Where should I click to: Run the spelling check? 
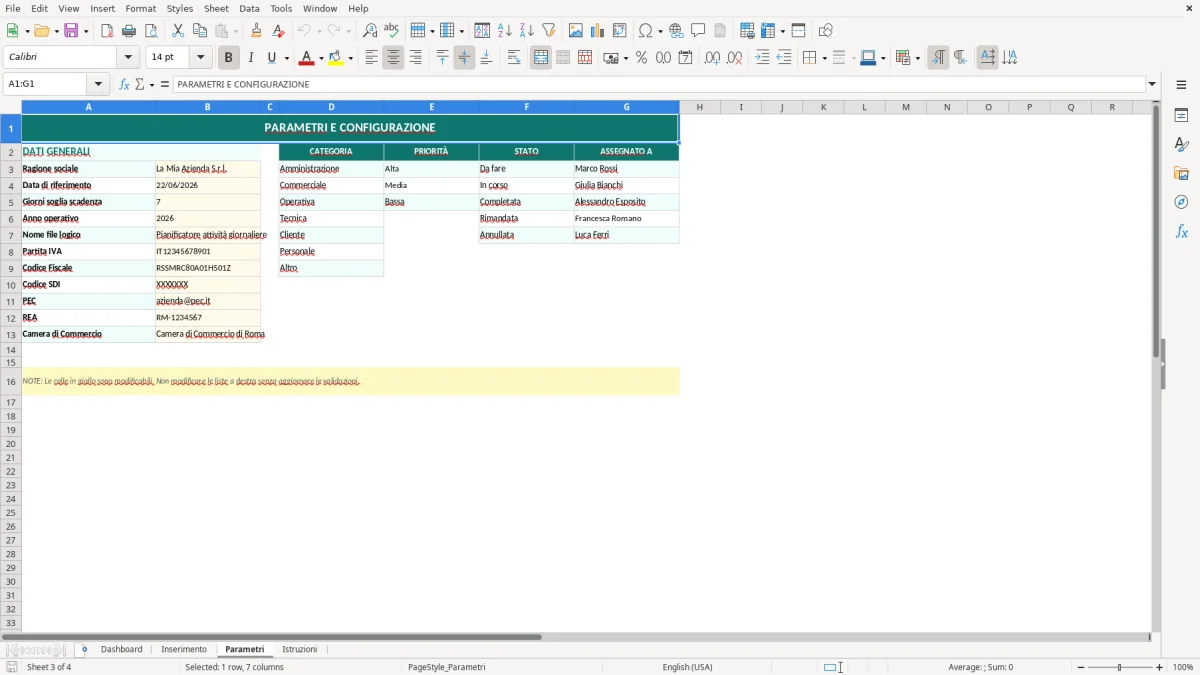coord(392,31)
